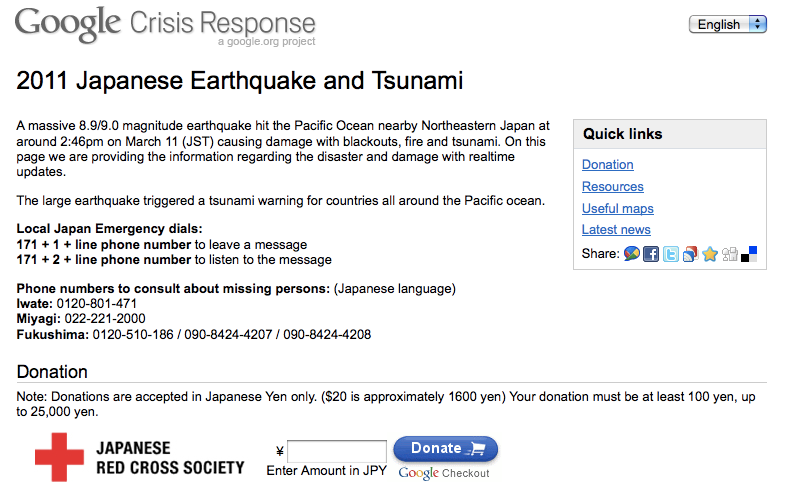Click the yellow star bookmark icon

pos(710,254)
